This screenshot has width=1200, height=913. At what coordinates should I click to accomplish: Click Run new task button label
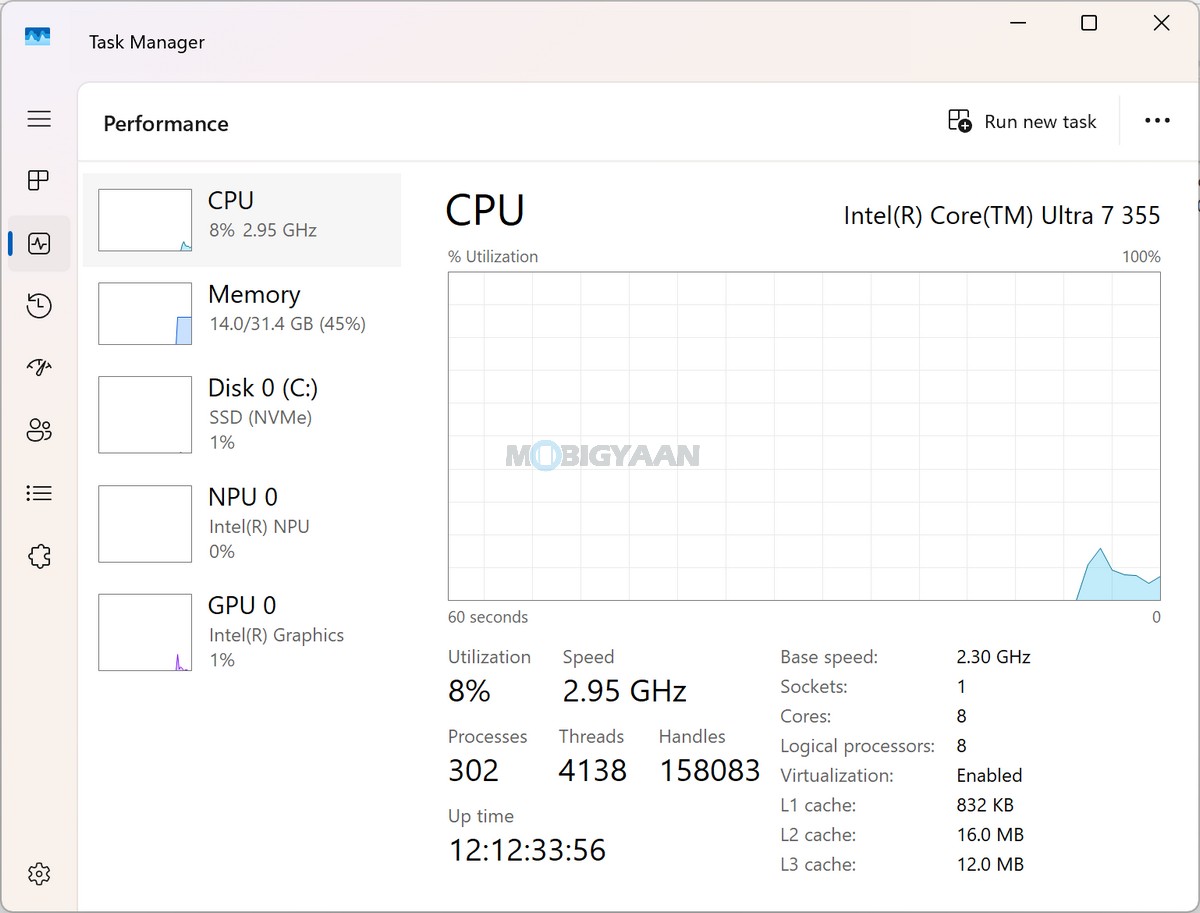pyautogui.click(x=1040, y=121)
